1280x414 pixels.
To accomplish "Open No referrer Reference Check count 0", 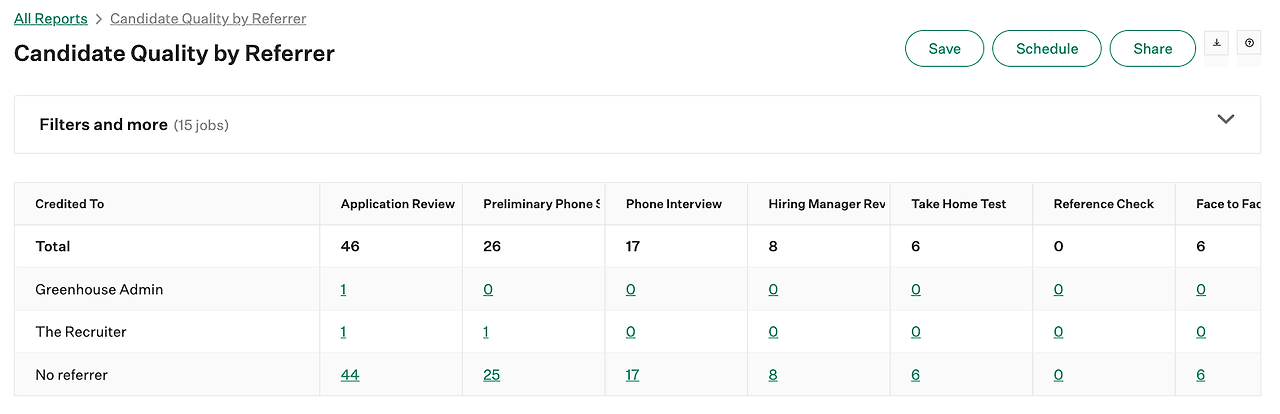I will (x=1058, y=375).
